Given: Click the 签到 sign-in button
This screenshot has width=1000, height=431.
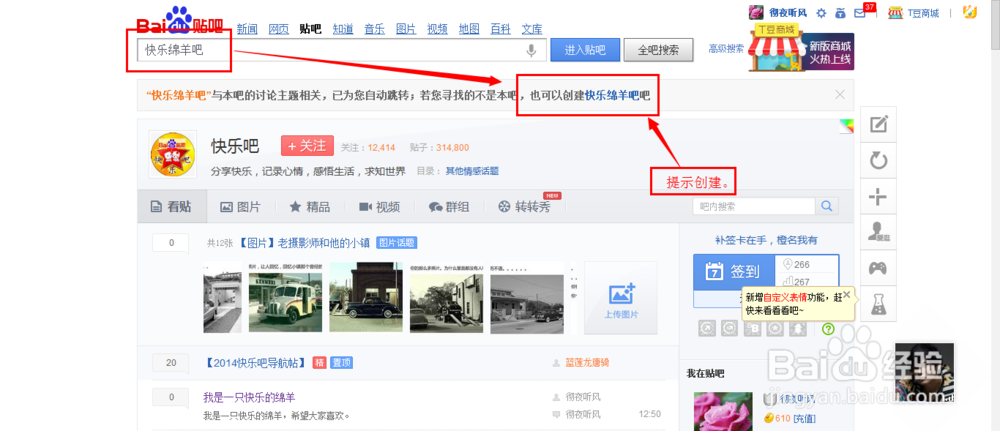Looking at the screenshot, I should tap(734, 272).
